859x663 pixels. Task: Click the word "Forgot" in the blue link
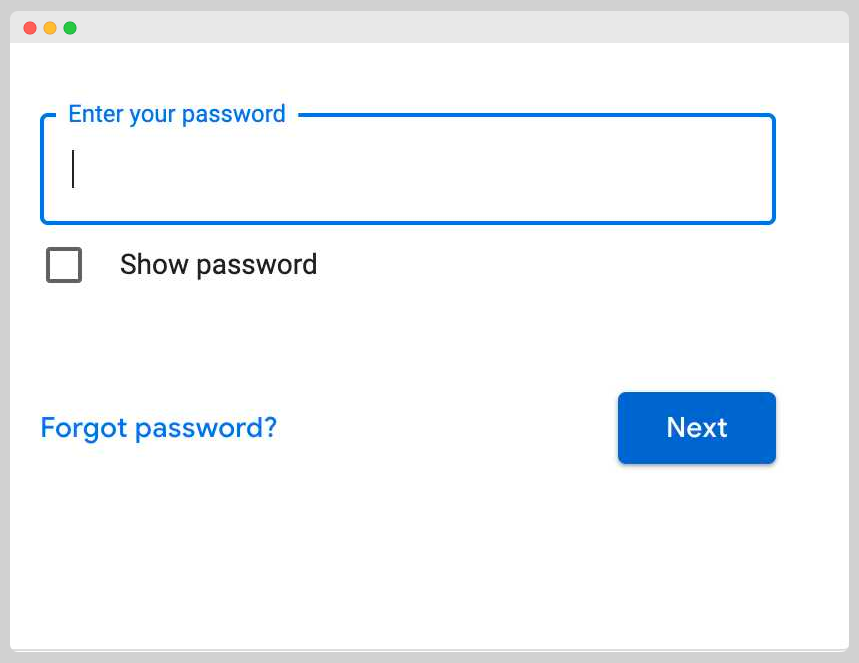tap(84, 428)
